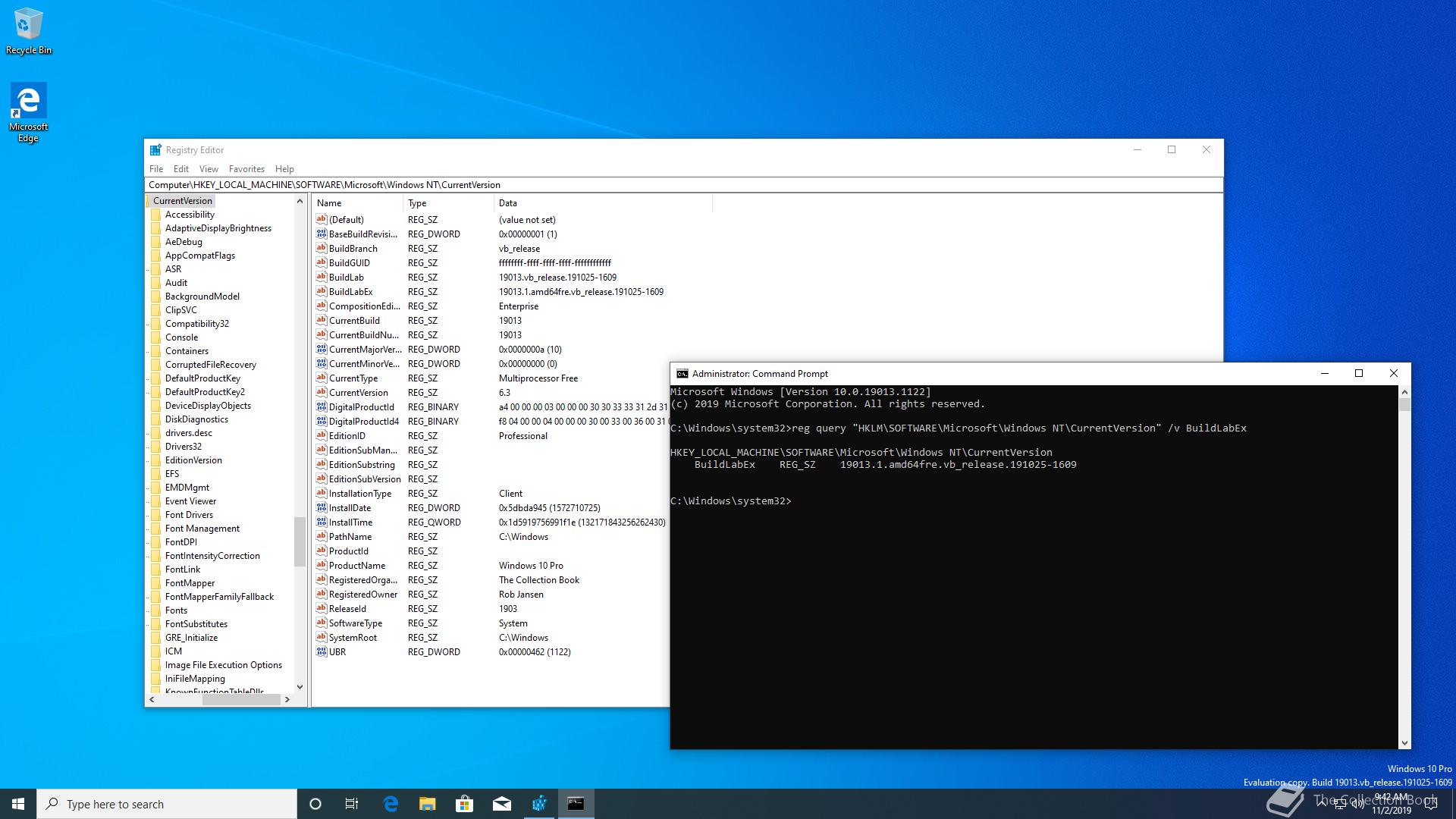Click the Registry Editor title bar icon
This screenshot has width=1456, height=819.
[155, 150]
